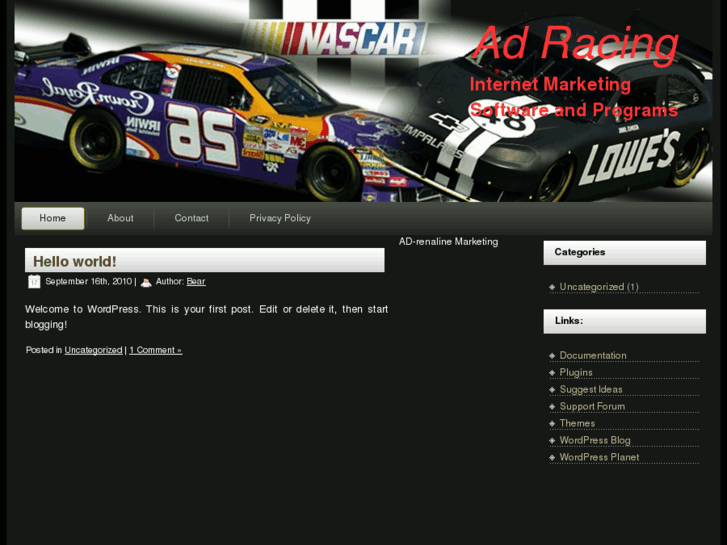This screenshot has height=545, width=727.
Task: Open the Contact page
Action: point(191,218)
